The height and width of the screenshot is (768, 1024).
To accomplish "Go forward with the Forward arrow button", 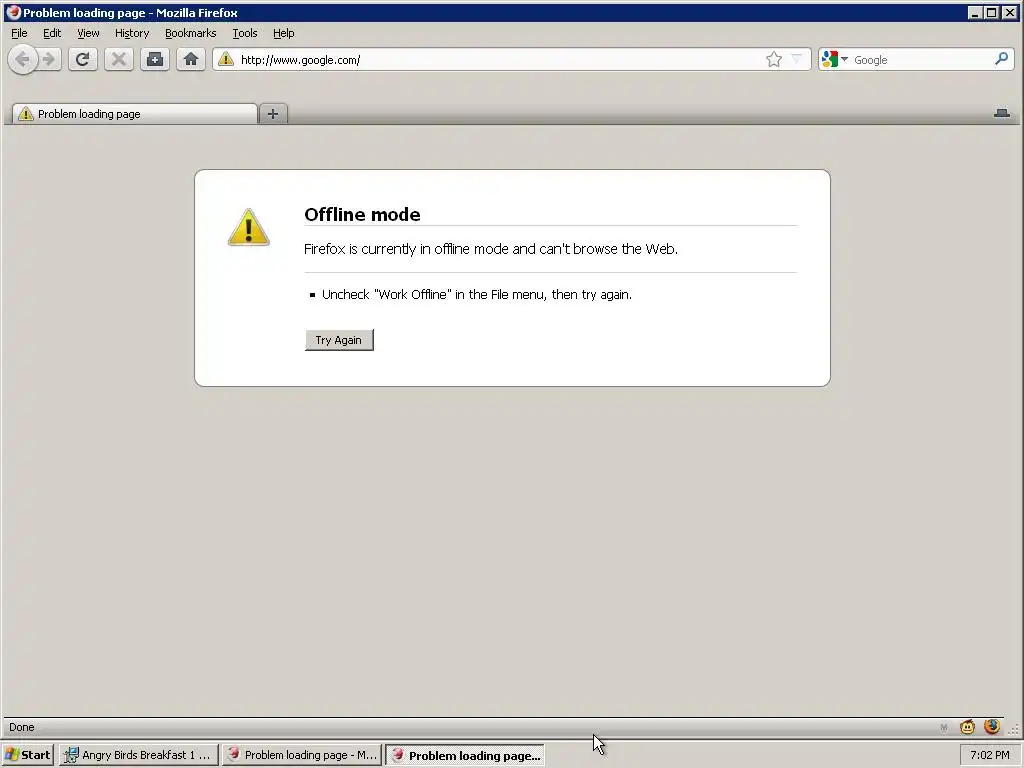I will click(49, 59).
